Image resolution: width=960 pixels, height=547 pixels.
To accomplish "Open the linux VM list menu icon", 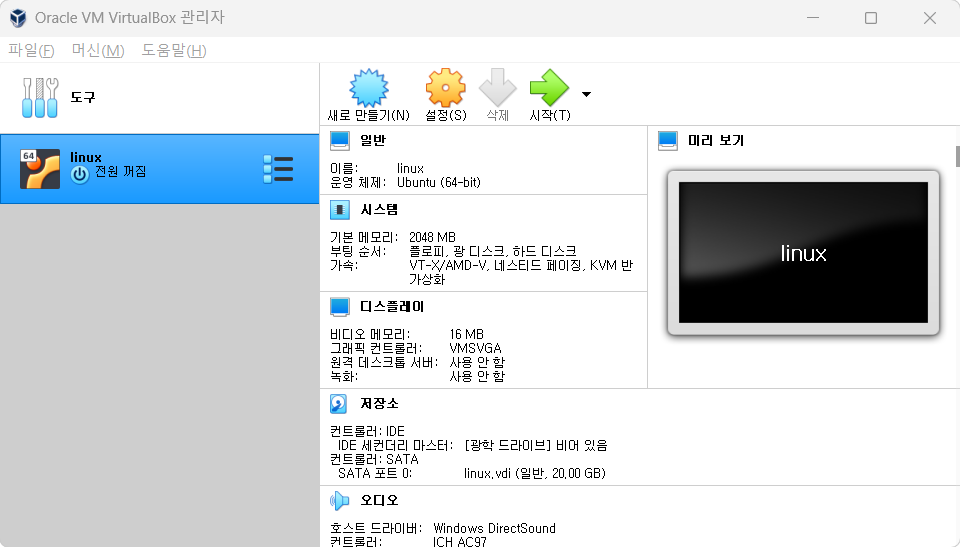I will click(x=278, y=169).
